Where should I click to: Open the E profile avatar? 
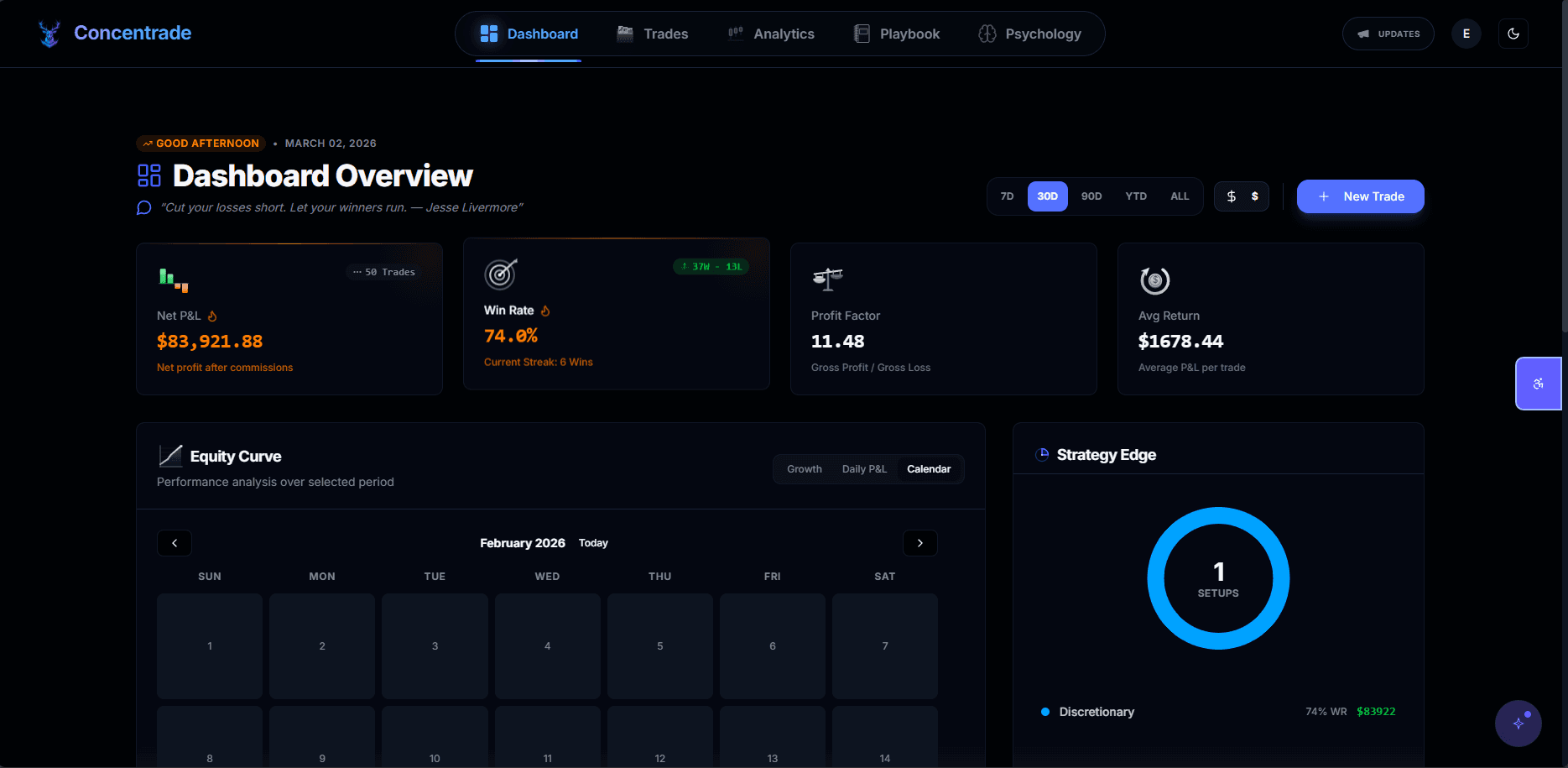coord(1466,34)
